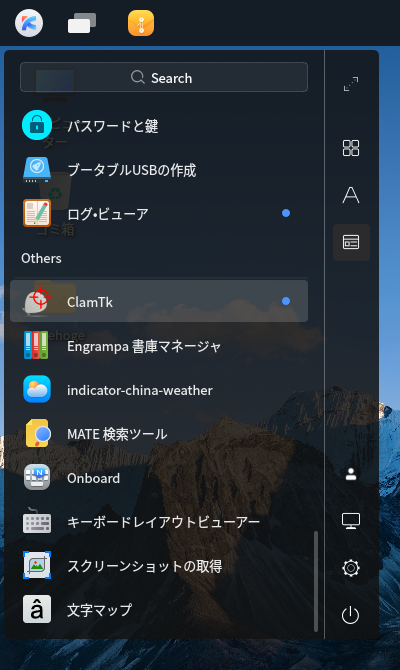Open settings gear in sidebar
400x670 pixels.
coord(351,568)
